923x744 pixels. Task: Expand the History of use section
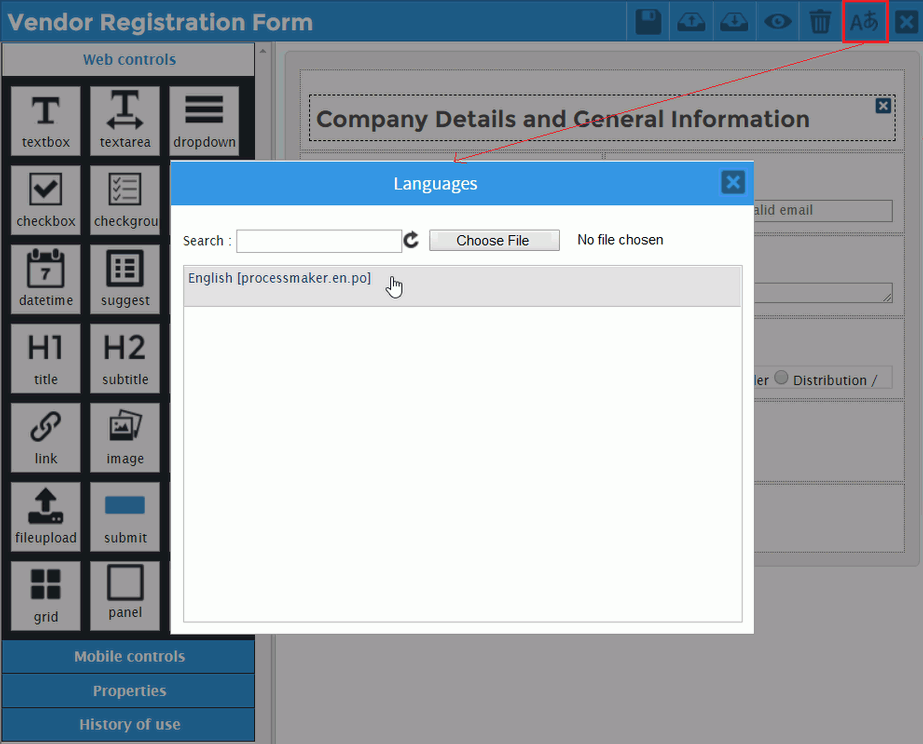coord(129,725)
